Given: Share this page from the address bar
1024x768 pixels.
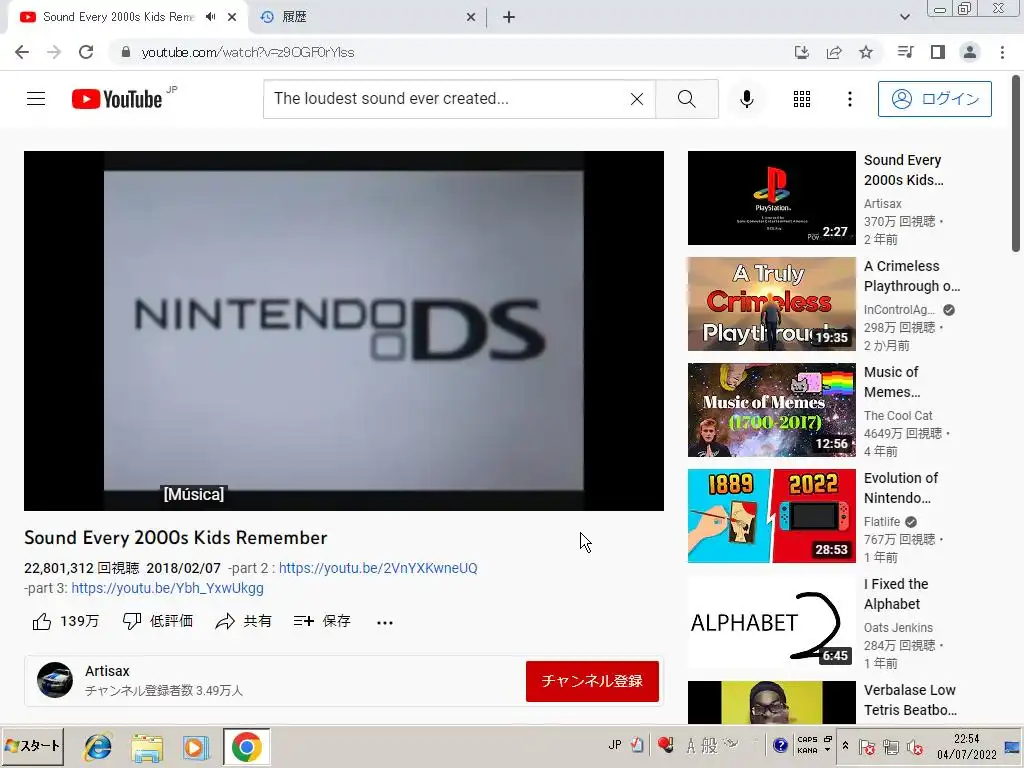Looking at the screenshot, I should coord(834,52).
